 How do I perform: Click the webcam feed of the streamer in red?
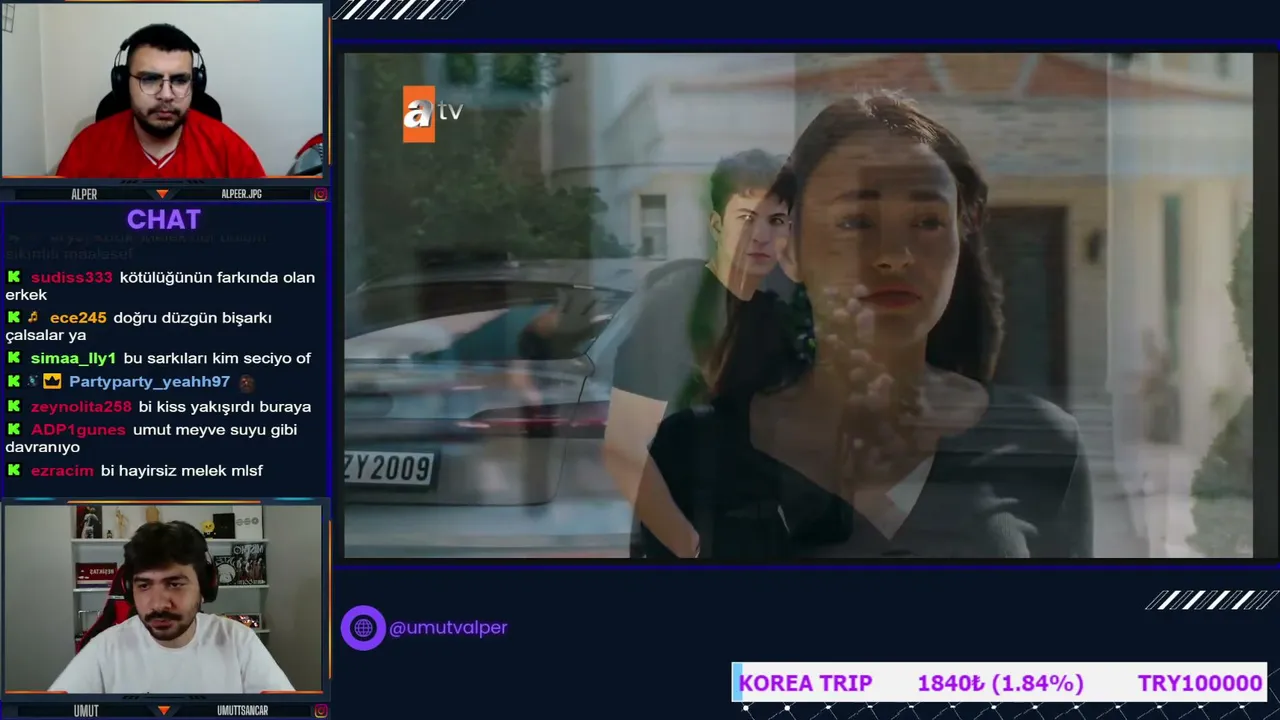pyautogui.click(x=162, y=90)
